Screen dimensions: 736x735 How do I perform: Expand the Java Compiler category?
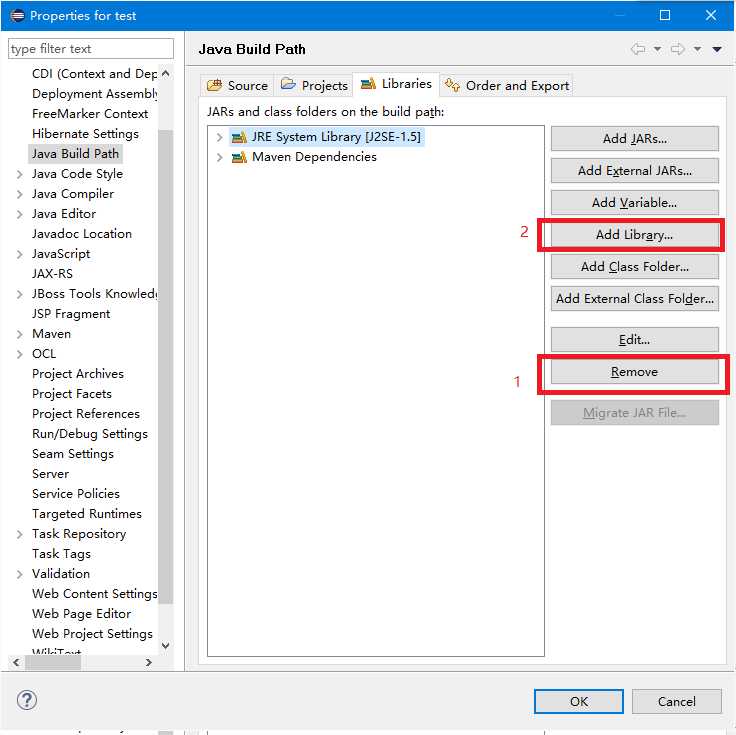[x=19, y=194]
